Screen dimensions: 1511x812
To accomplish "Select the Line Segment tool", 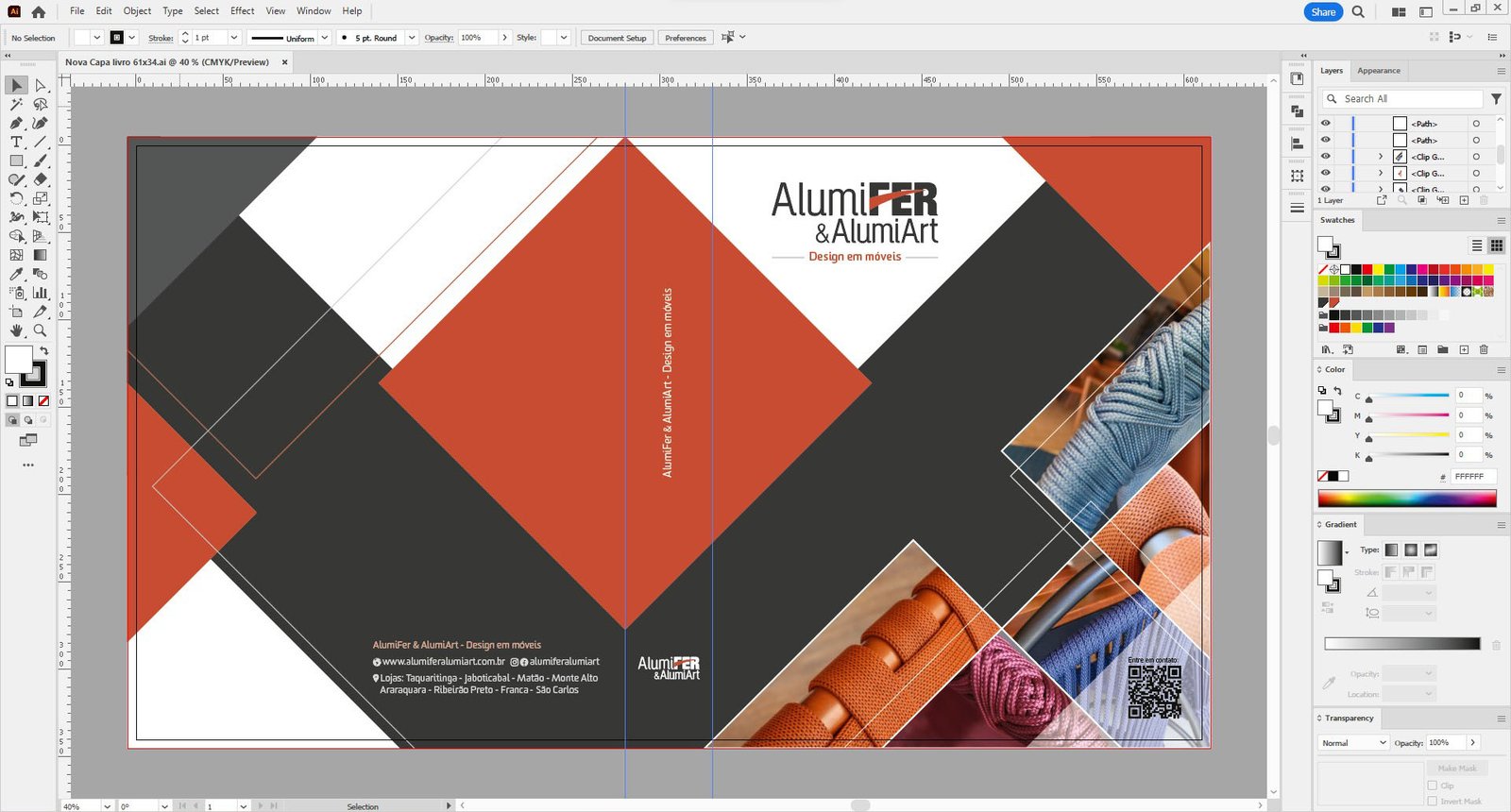I will pyautogui.click(x=41, y=143).
